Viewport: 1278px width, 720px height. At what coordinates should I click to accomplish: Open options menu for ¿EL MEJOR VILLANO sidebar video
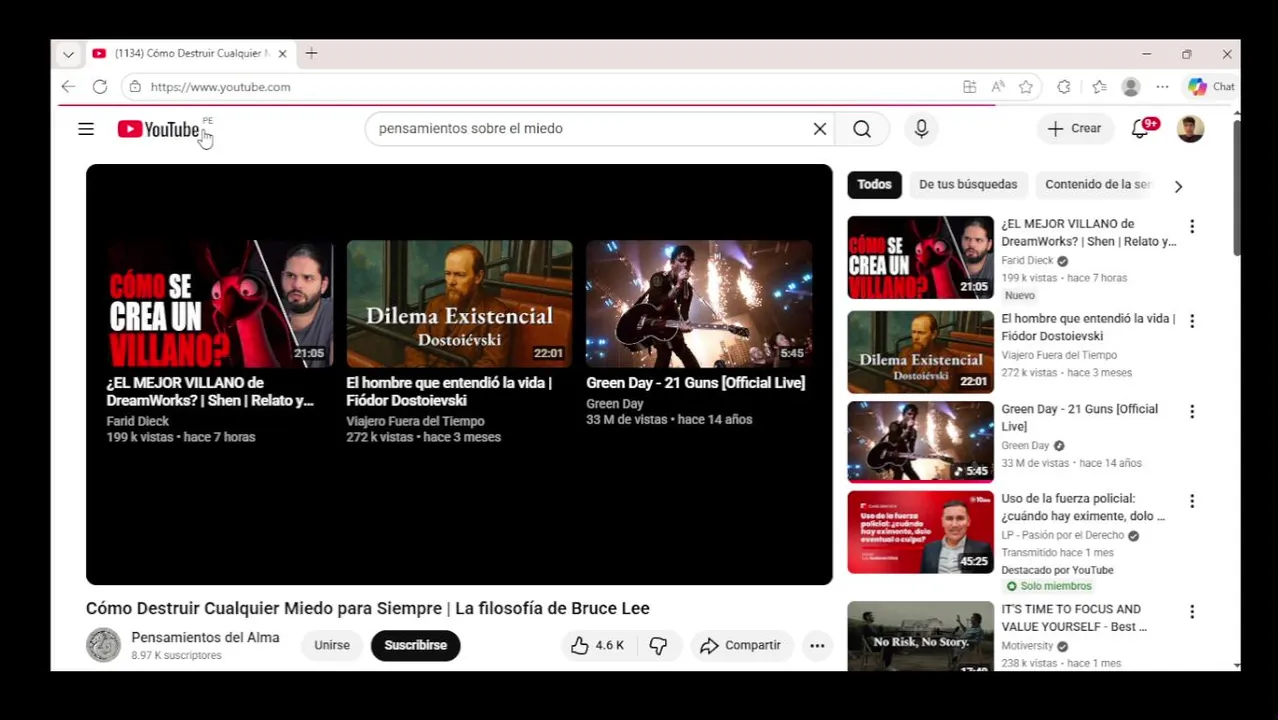click(1192, 227)
